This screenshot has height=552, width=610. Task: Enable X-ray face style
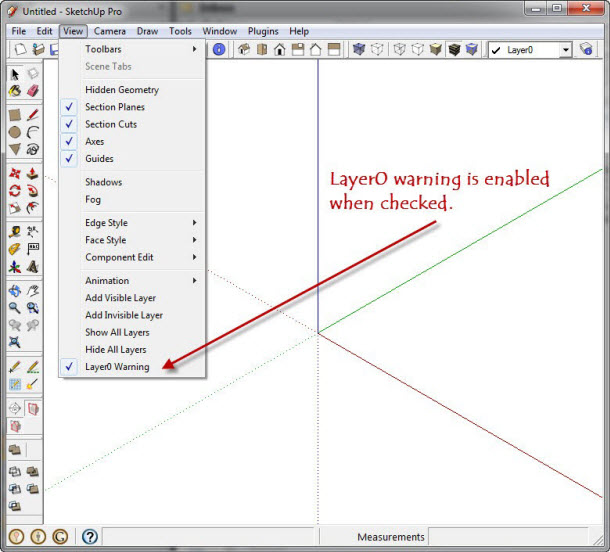(x=359, y=49)
